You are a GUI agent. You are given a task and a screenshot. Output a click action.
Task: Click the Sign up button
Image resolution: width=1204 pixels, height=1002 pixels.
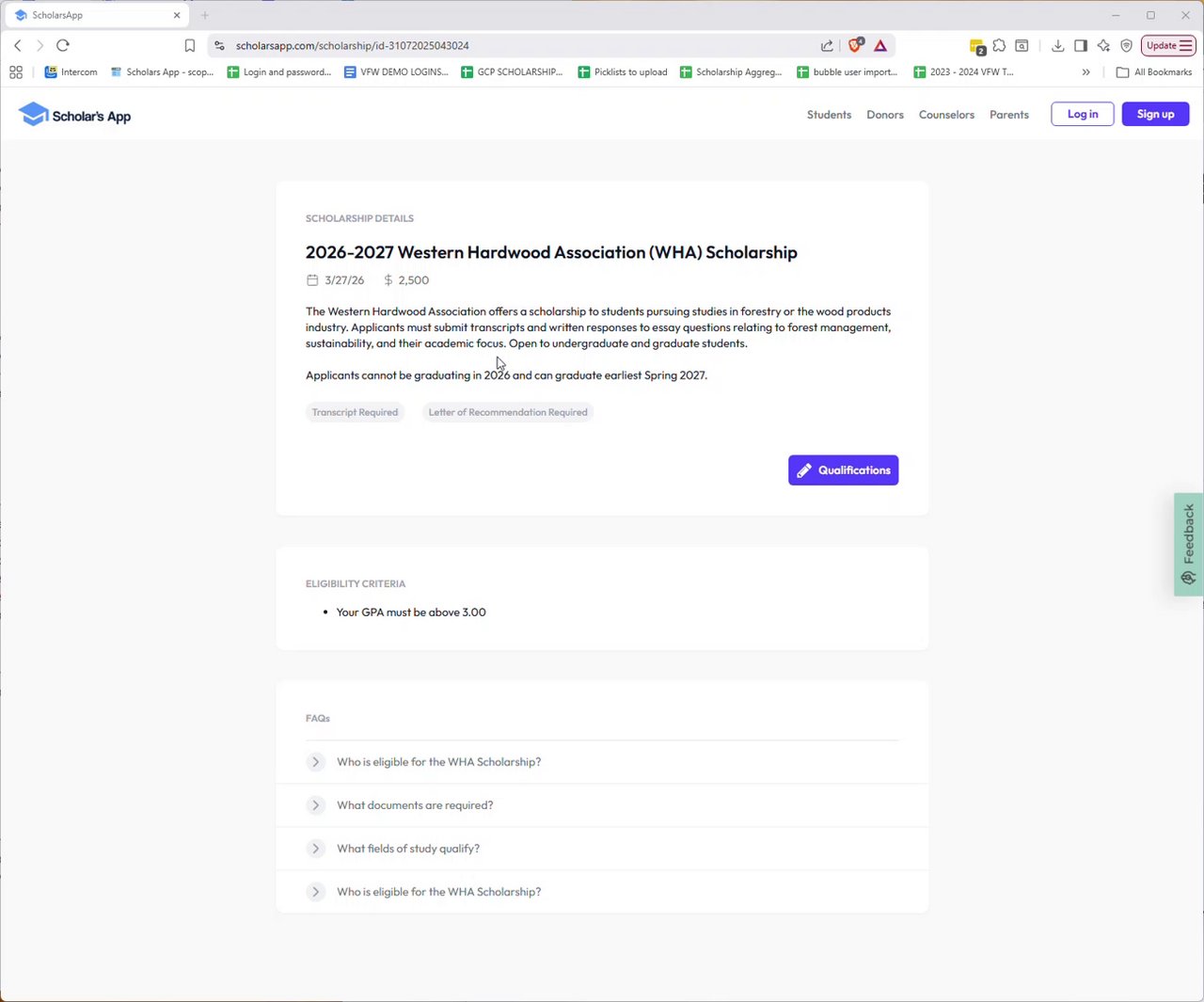point(1155,114)
